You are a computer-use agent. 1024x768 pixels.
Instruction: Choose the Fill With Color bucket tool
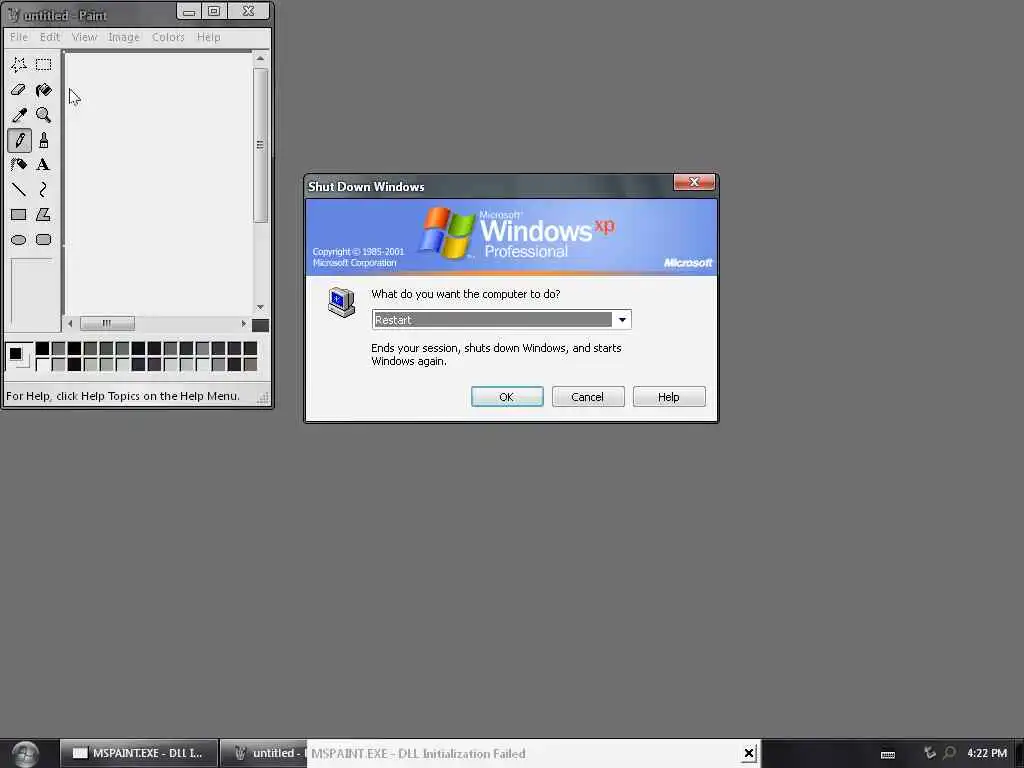pyautogui.click(x=44, y=89)
